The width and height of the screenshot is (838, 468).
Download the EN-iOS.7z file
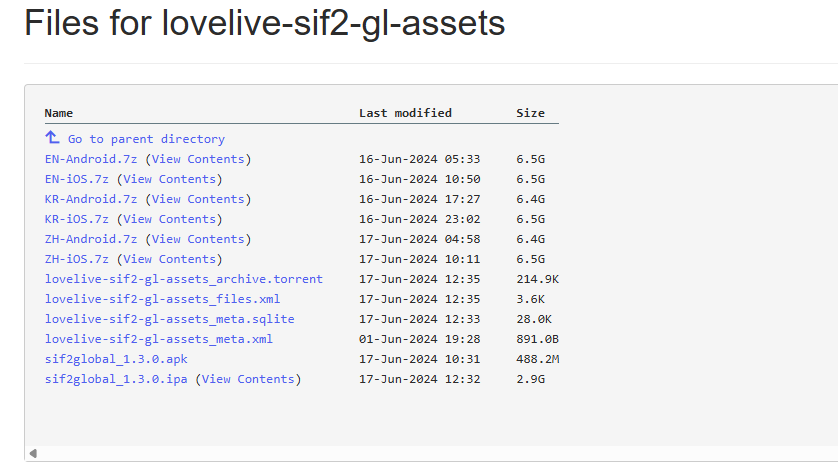77,179
